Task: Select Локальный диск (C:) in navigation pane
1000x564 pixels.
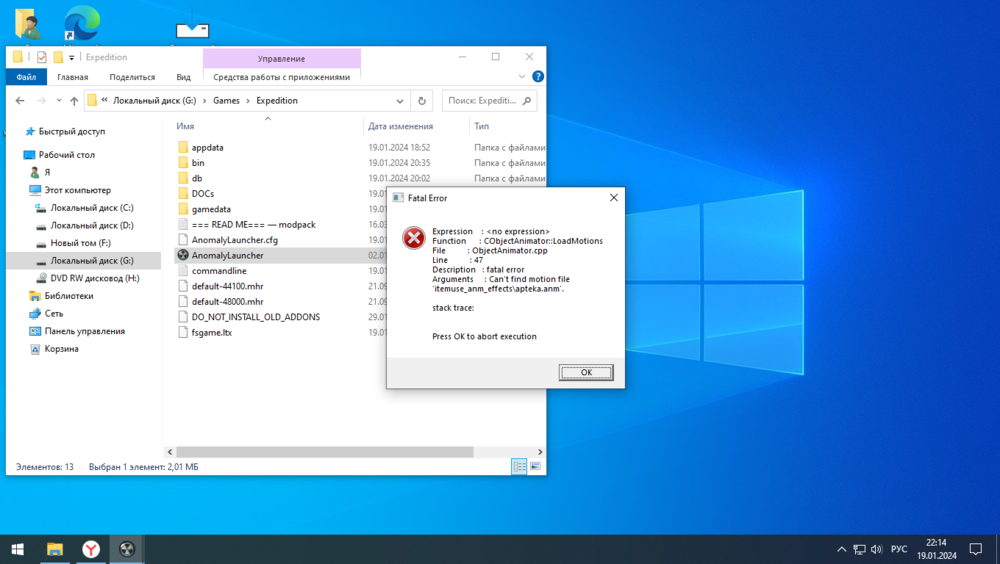Action: click(92, 208)
